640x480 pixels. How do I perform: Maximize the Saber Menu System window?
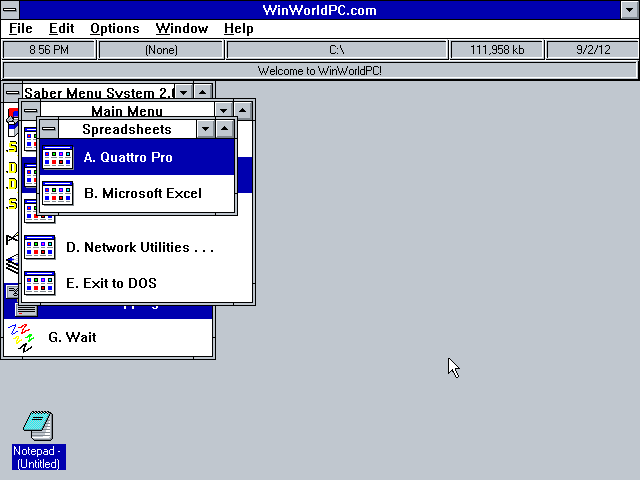tap(202, 93)
